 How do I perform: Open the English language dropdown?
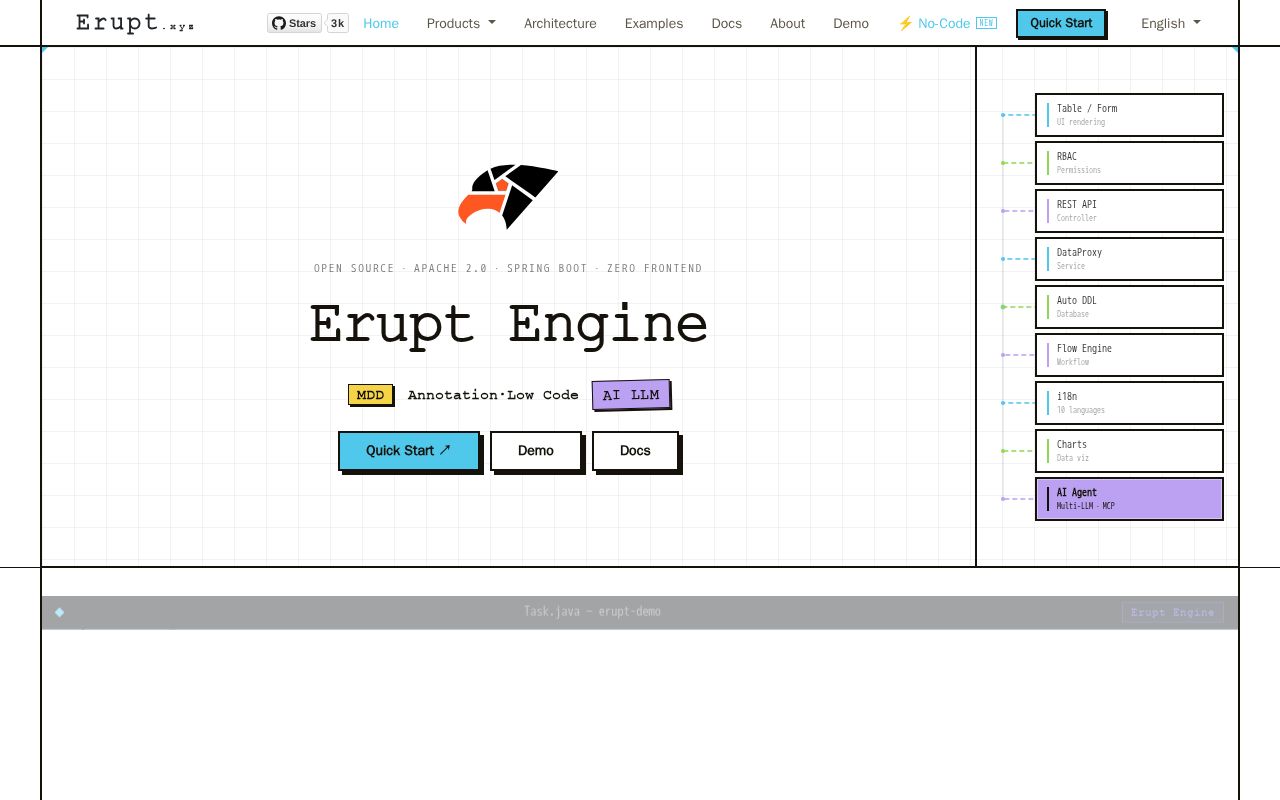(1171, 23)
